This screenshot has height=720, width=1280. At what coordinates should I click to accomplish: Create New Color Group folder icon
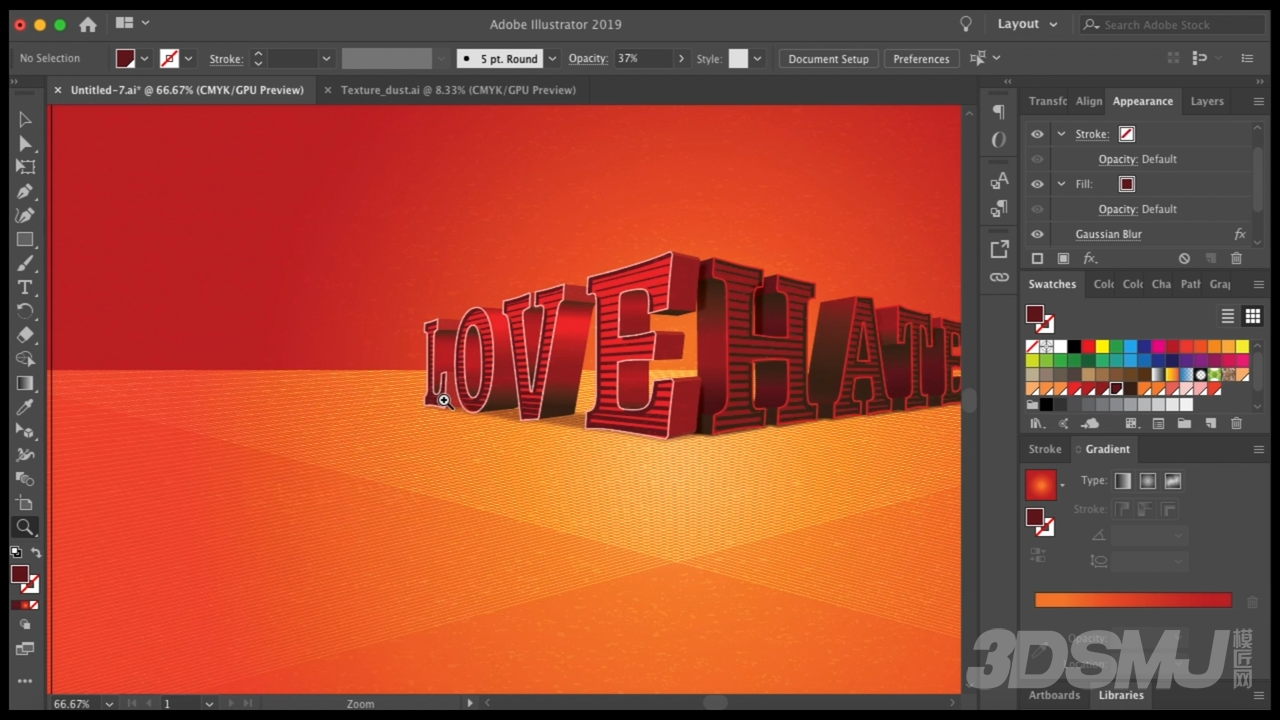1184,424
